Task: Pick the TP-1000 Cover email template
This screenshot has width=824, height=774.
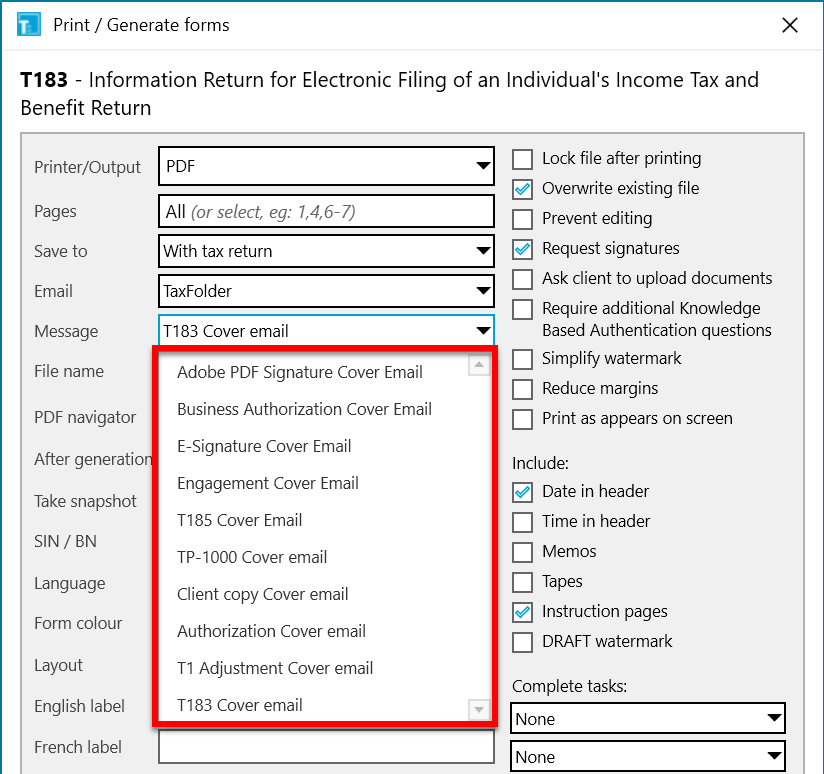Action: [252, 557]
